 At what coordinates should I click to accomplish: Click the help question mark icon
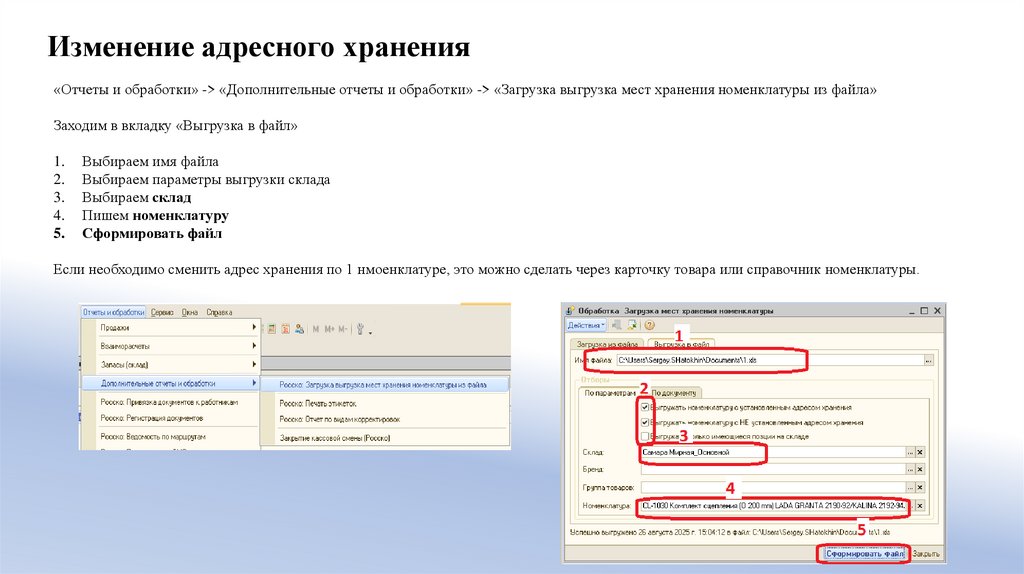[x=649, y=325]
